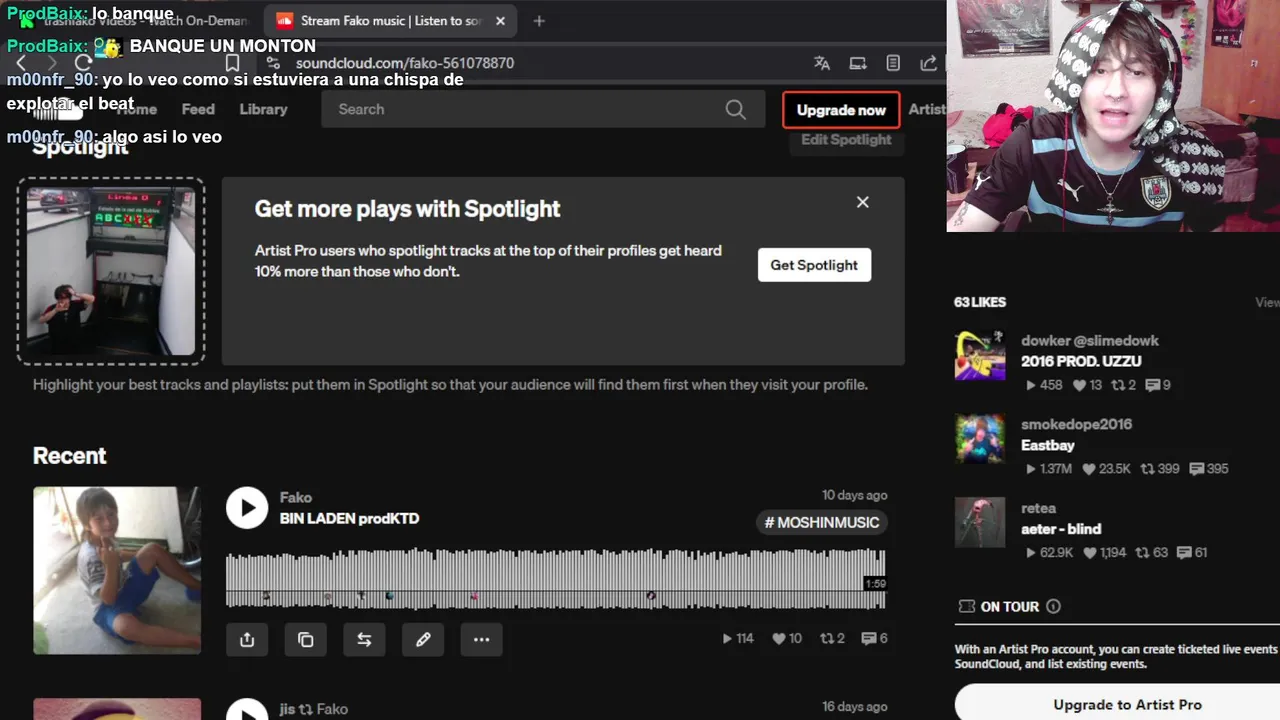Open reader mode icon in address bar
This screenshot has height=720, width=1280.
tap(893, 63)
